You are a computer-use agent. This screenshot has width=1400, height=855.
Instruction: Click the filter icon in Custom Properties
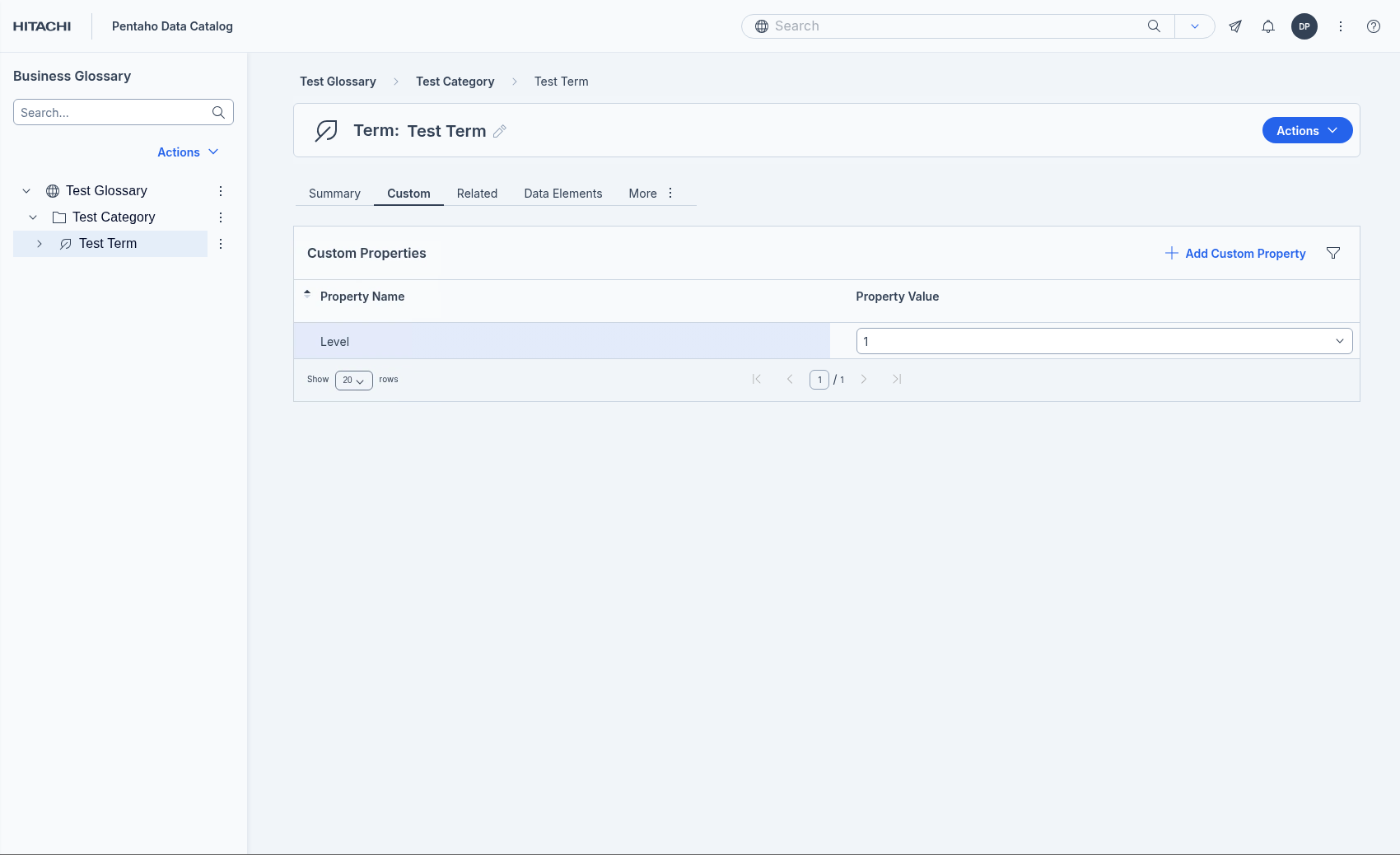click(x=1332, y=253)
